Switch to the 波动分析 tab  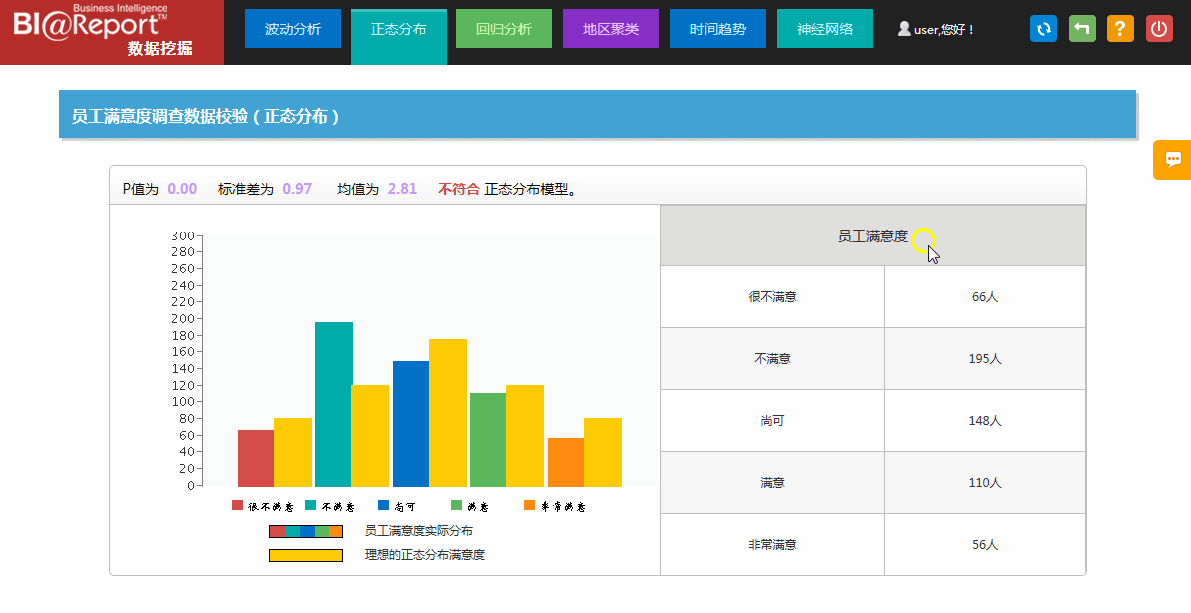coord(292,28)
